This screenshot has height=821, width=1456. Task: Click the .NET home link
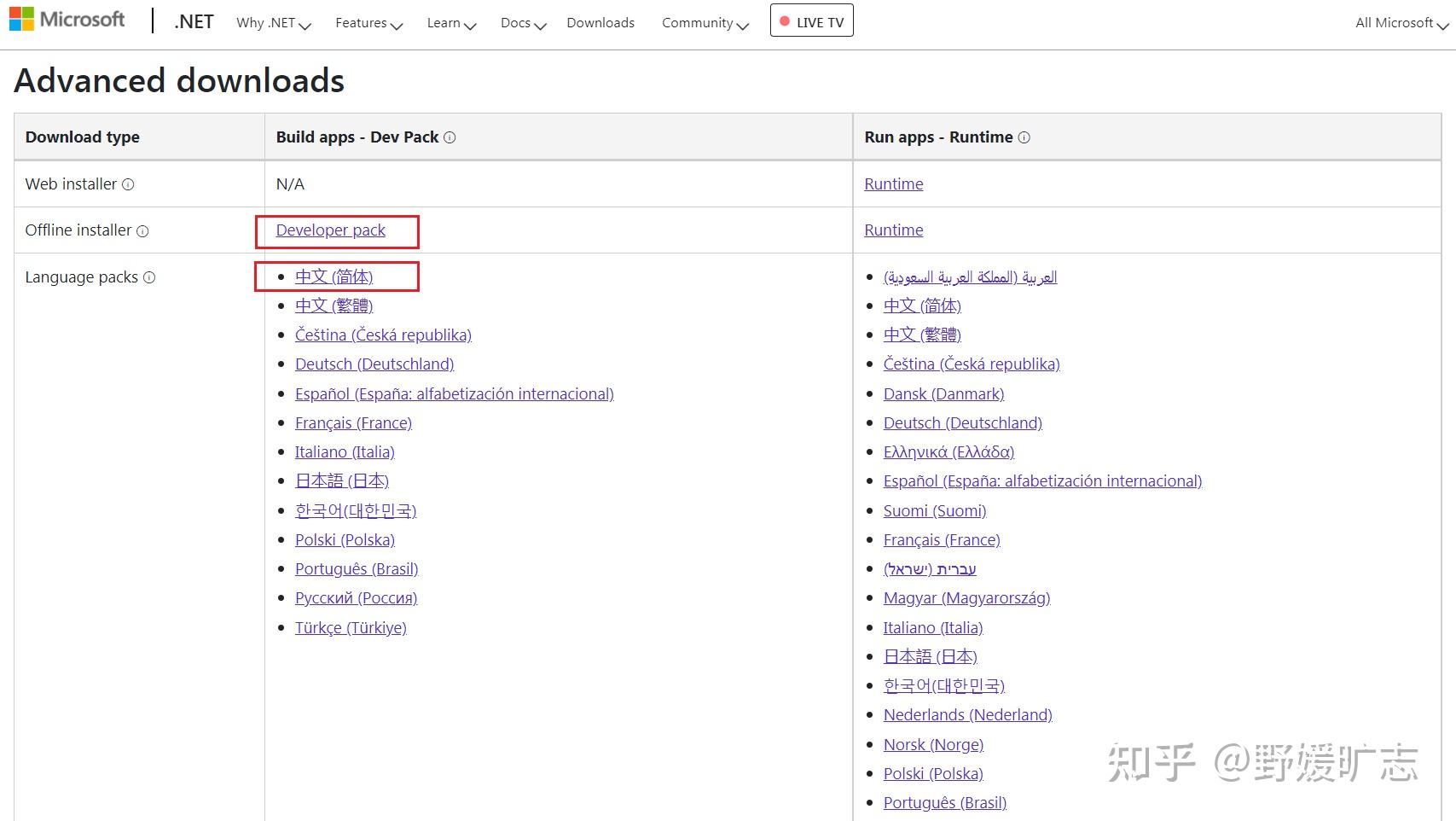click(x=194, y=22)
